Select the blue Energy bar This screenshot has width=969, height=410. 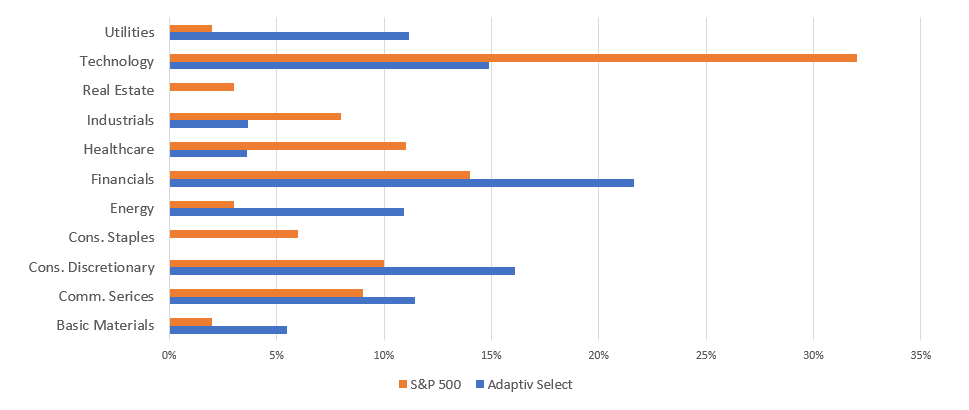[x=287, y=212]
